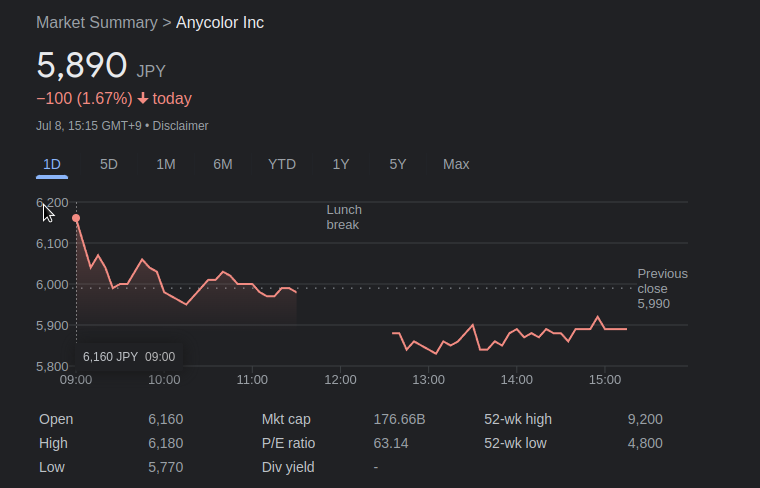Select the 1D range tab
Screen dimensions: 760x488
click(x=52, y=164)
